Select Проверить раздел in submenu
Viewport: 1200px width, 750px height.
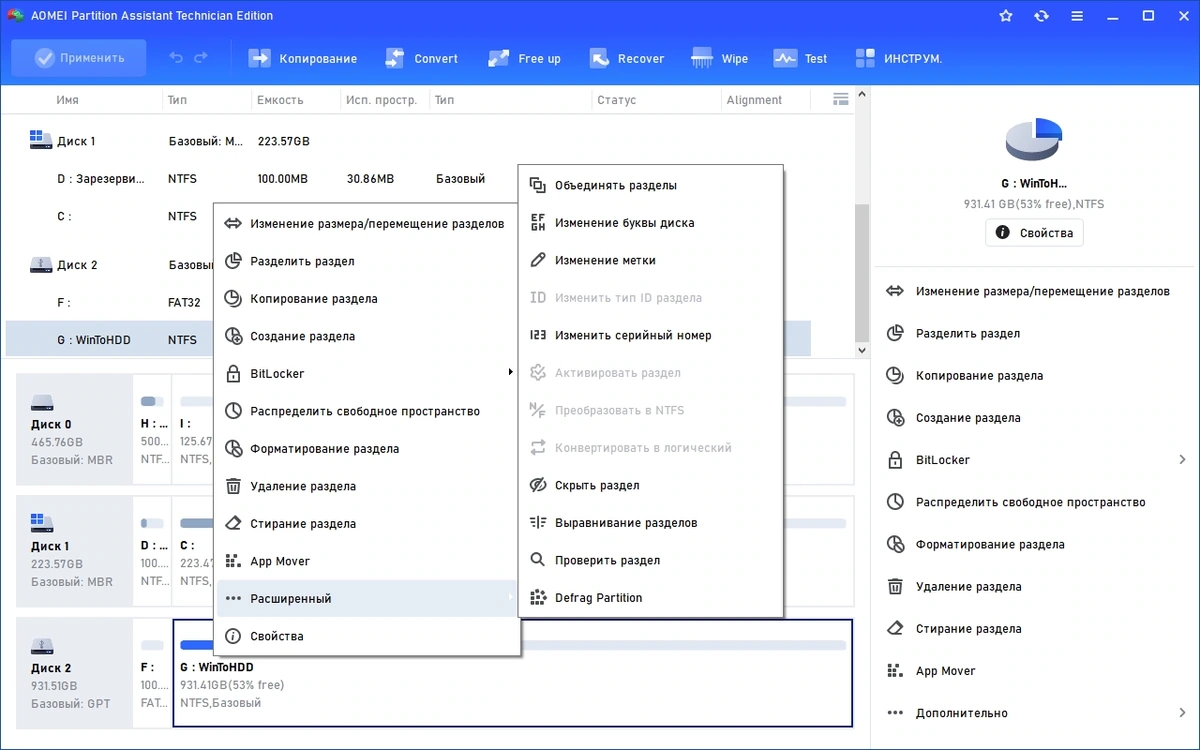650,560
